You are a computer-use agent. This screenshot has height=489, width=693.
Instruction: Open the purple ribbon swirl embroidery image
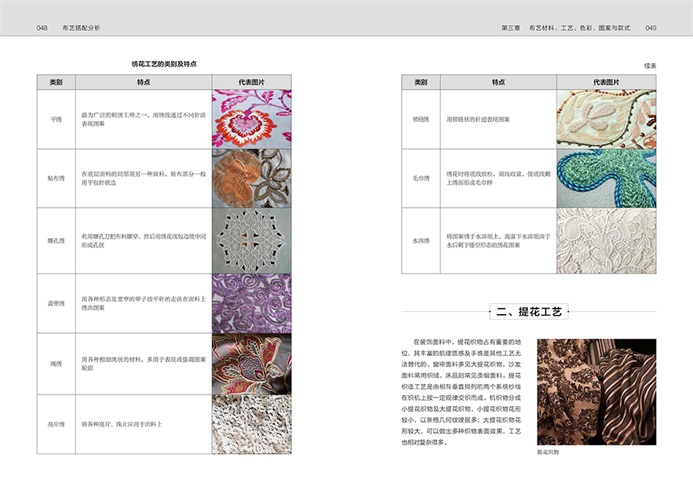click(x=251, y=301)
